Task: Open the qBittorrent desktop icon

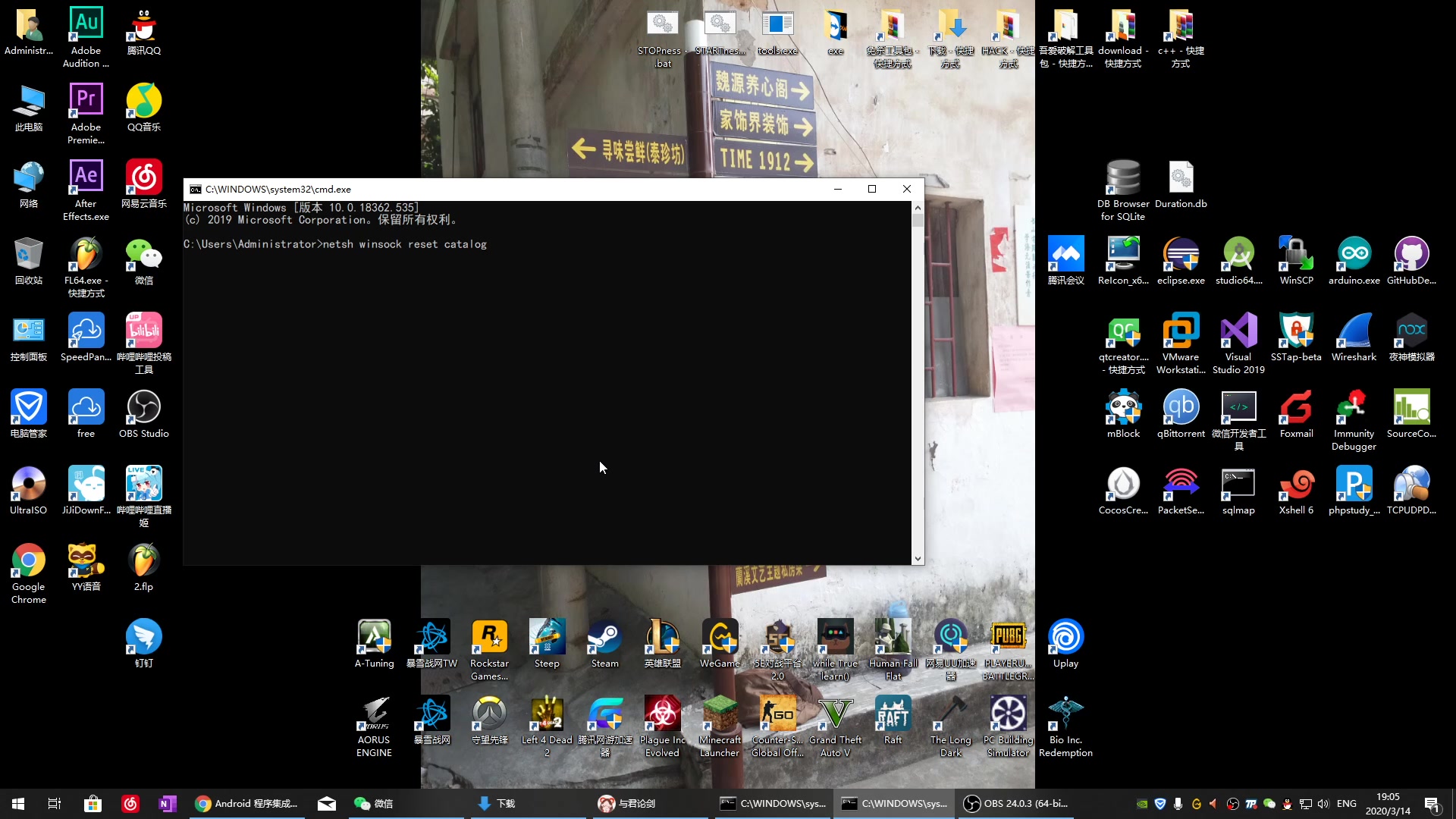Action: click(x=1181, y=408)
